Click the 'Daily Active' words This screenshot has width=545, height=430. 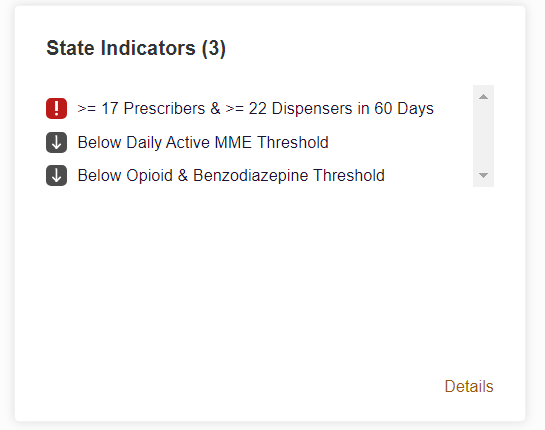(x=168, y=142)
